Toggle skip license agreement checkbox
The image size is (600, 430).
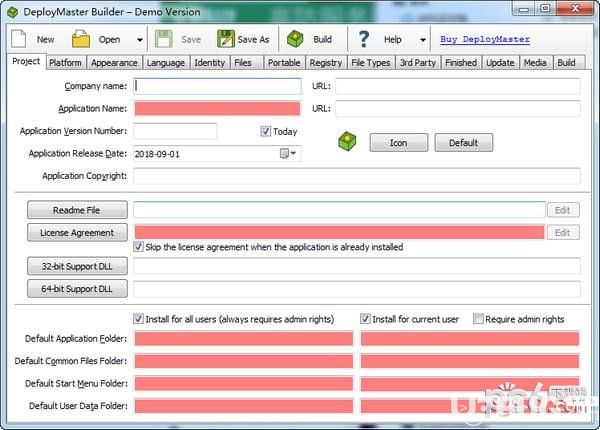tap(139, 247)
